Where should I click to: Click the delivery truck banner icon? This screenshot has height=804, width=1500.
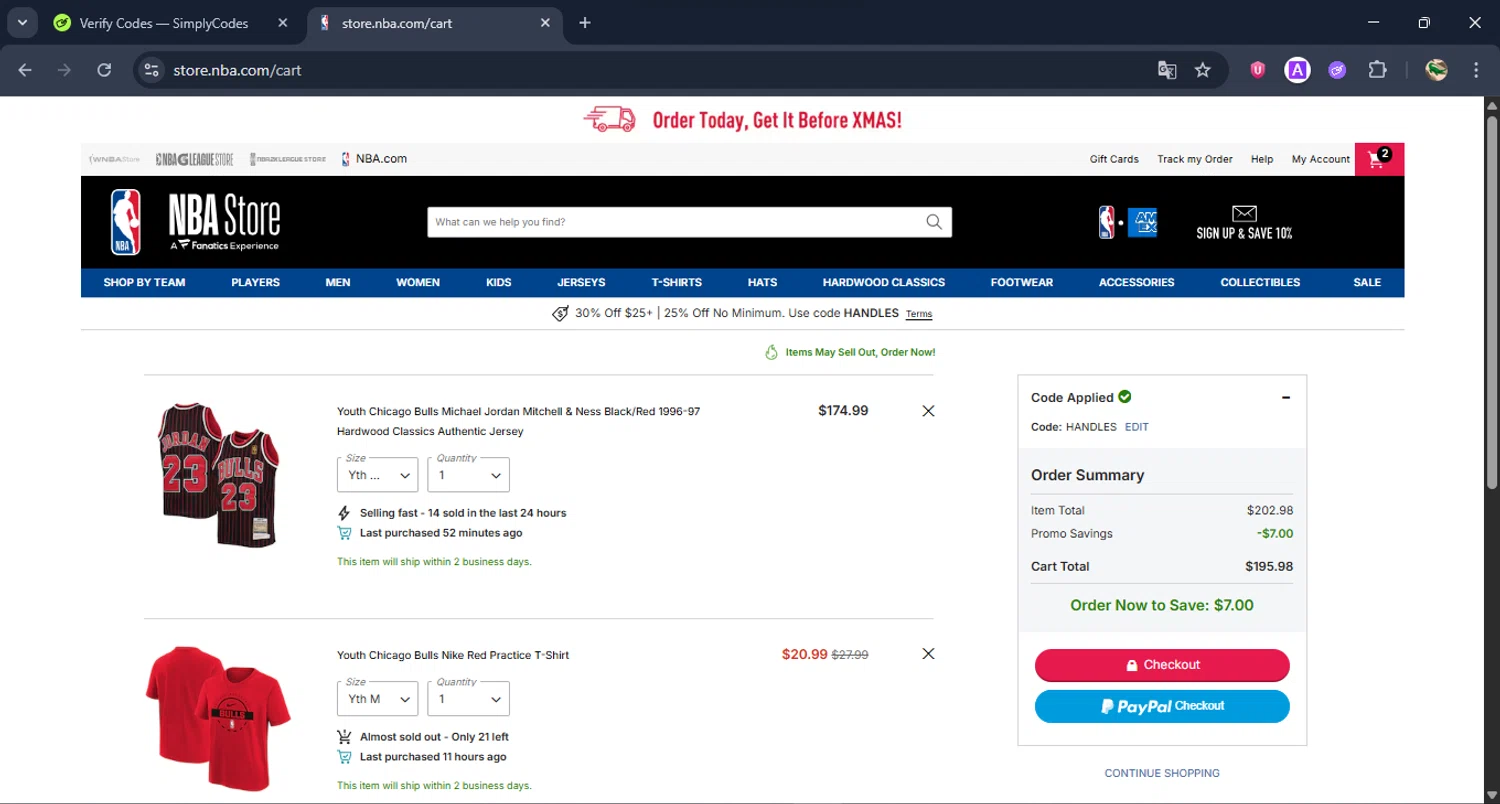point(609,120)
